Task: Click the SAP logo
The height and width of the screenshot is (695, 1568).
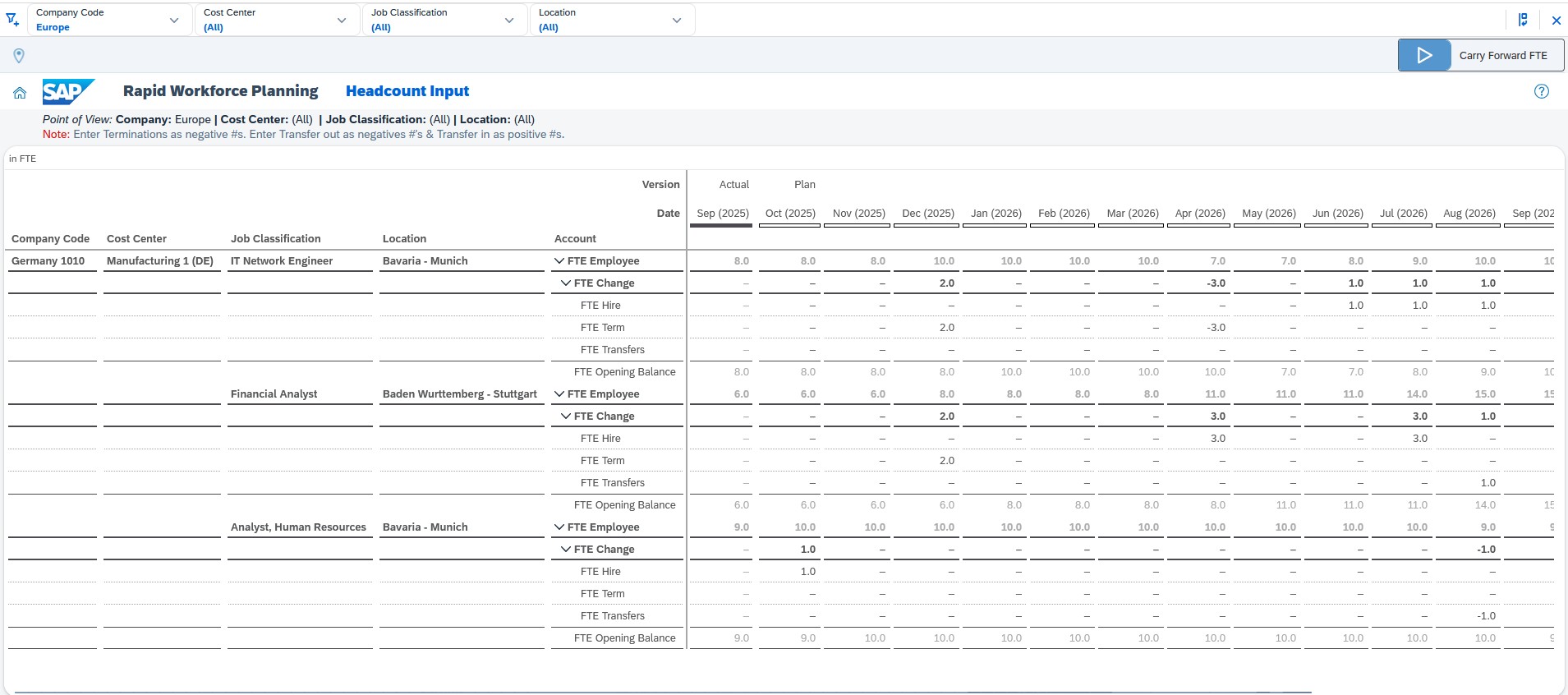Action: pyautogui.click(x=68, y=91)
